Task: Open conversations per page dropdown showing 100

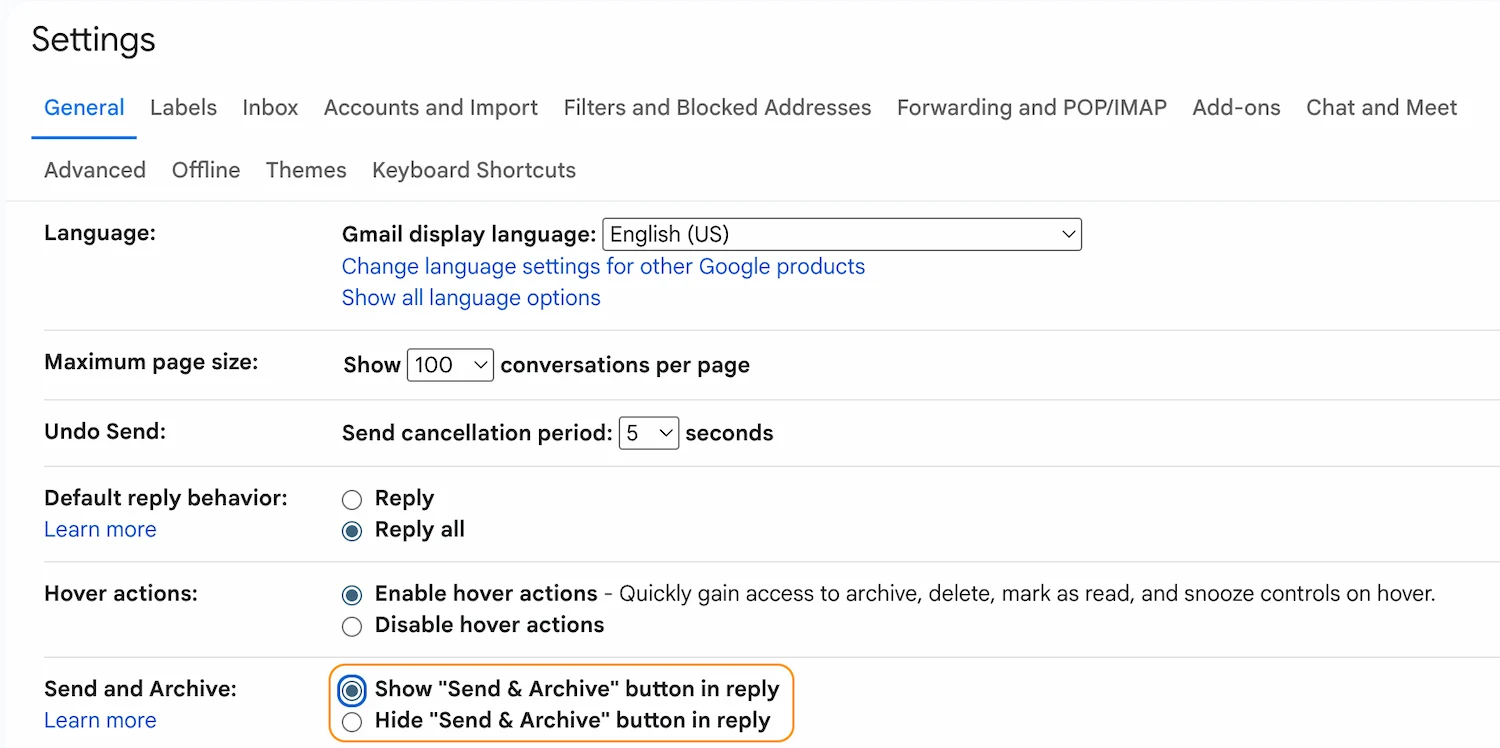Action: click(451, 365)
